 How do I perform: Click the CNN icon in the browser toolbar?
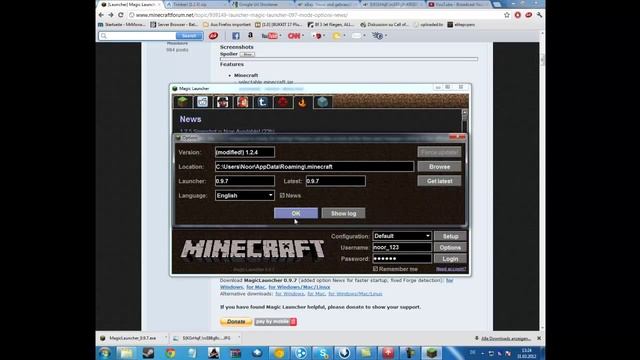click(294, 36)
